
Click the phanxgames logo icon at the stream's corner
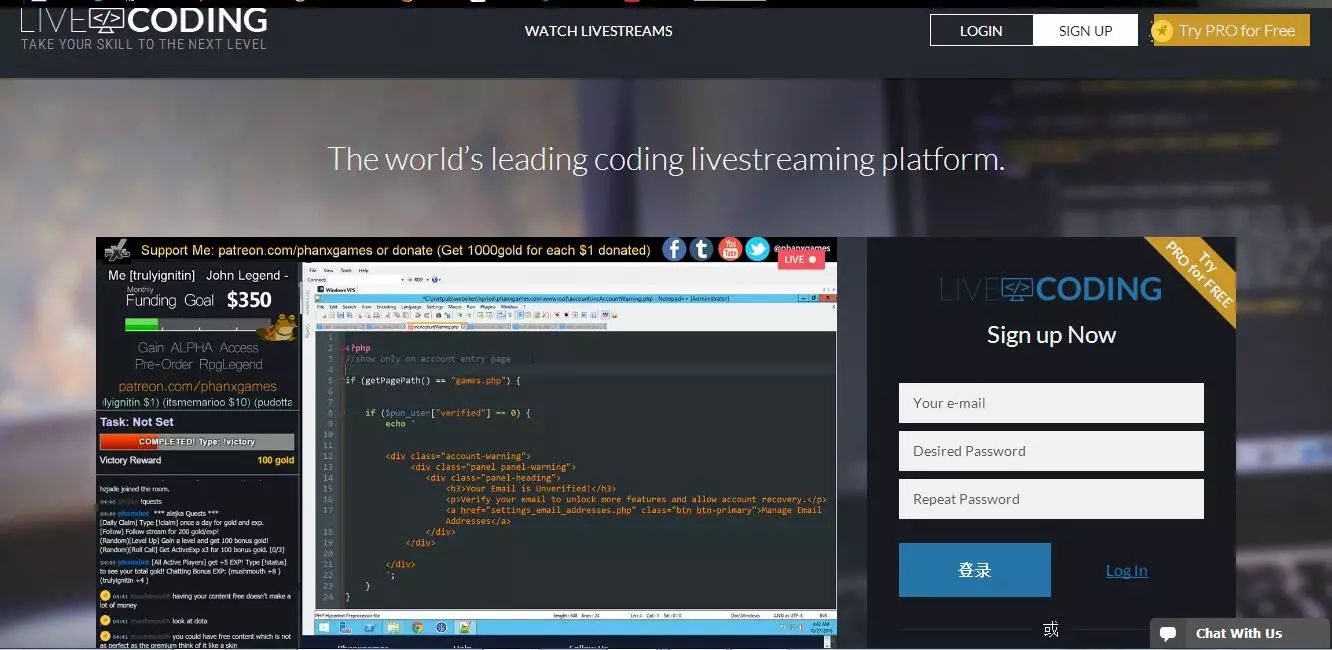[117, 250]
